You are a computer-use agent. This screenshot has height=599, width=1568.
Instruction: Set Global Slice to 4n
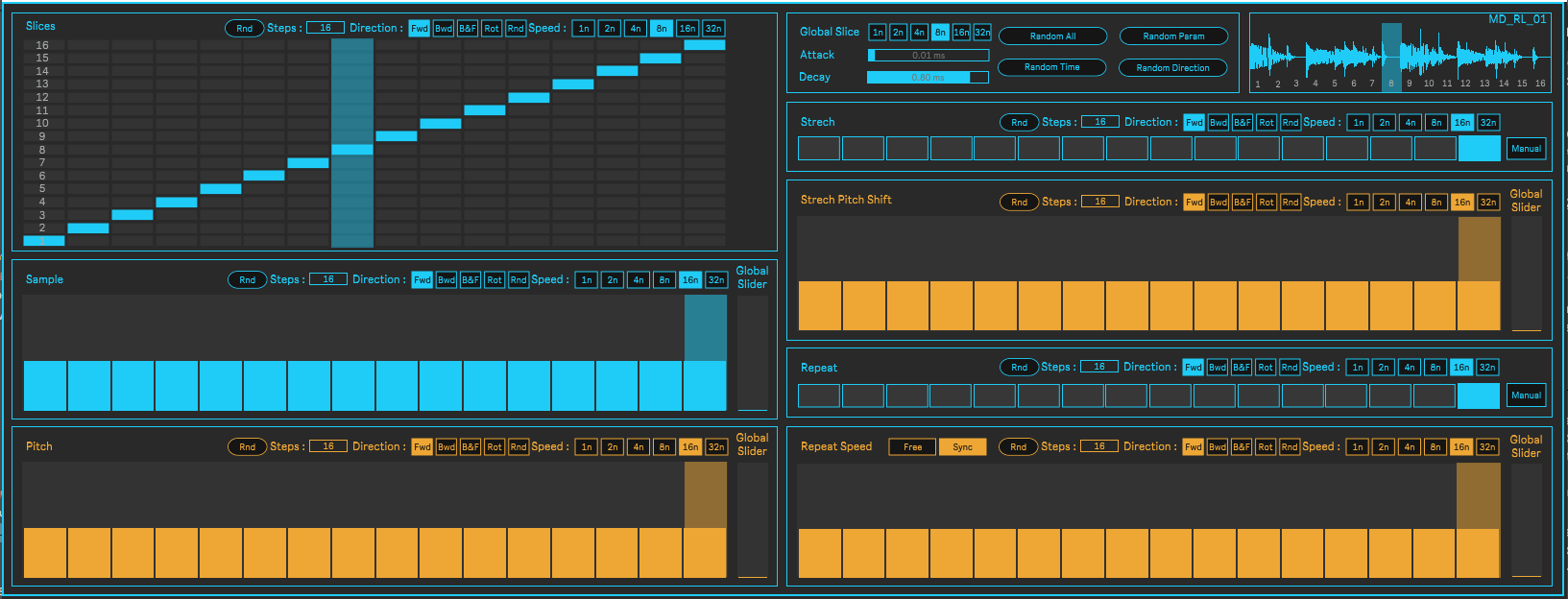tap(919, 33)
